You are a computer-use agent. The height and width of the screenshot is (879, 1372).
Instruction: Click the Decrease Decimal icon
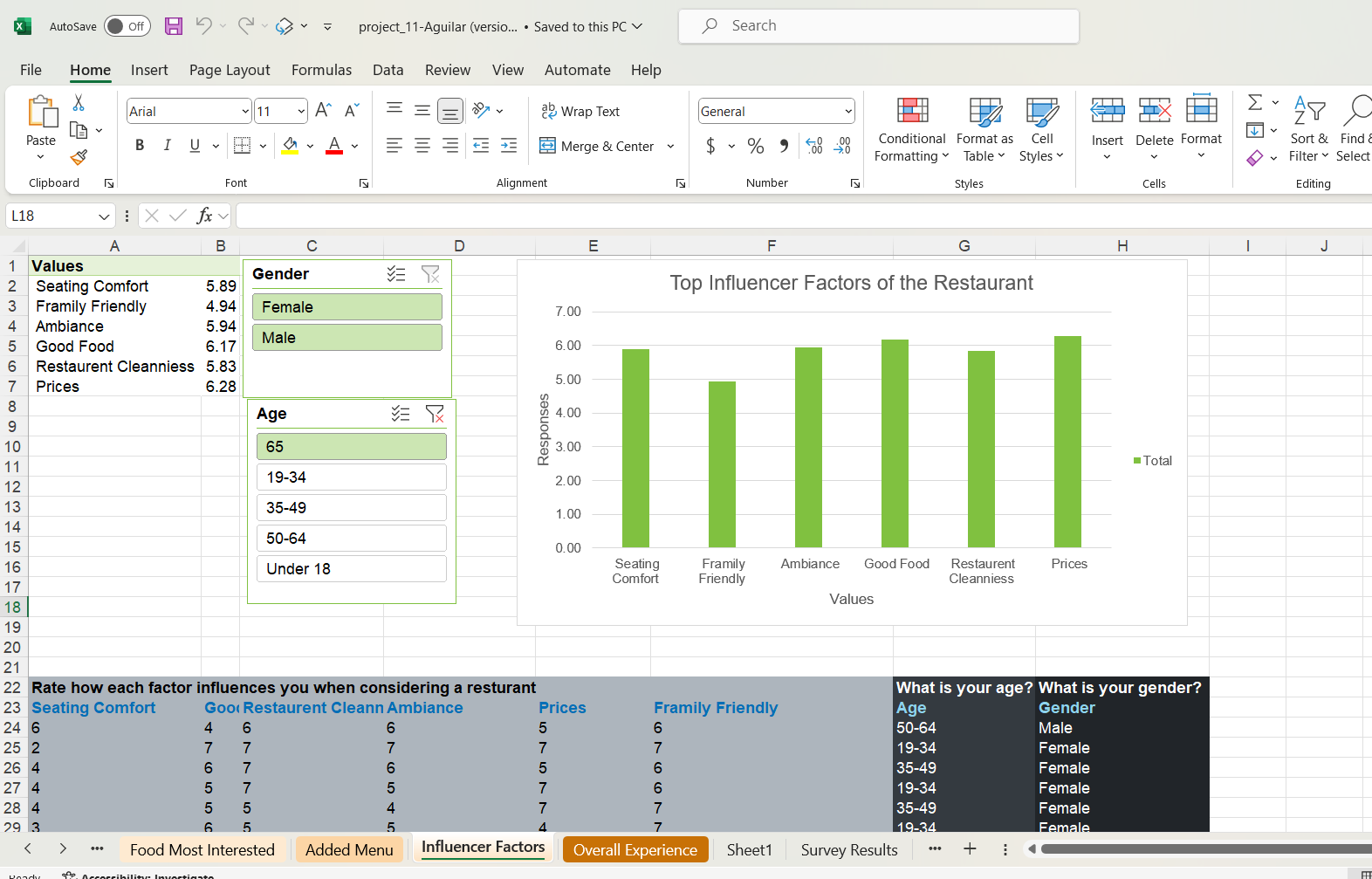click(x=842, y=146)
